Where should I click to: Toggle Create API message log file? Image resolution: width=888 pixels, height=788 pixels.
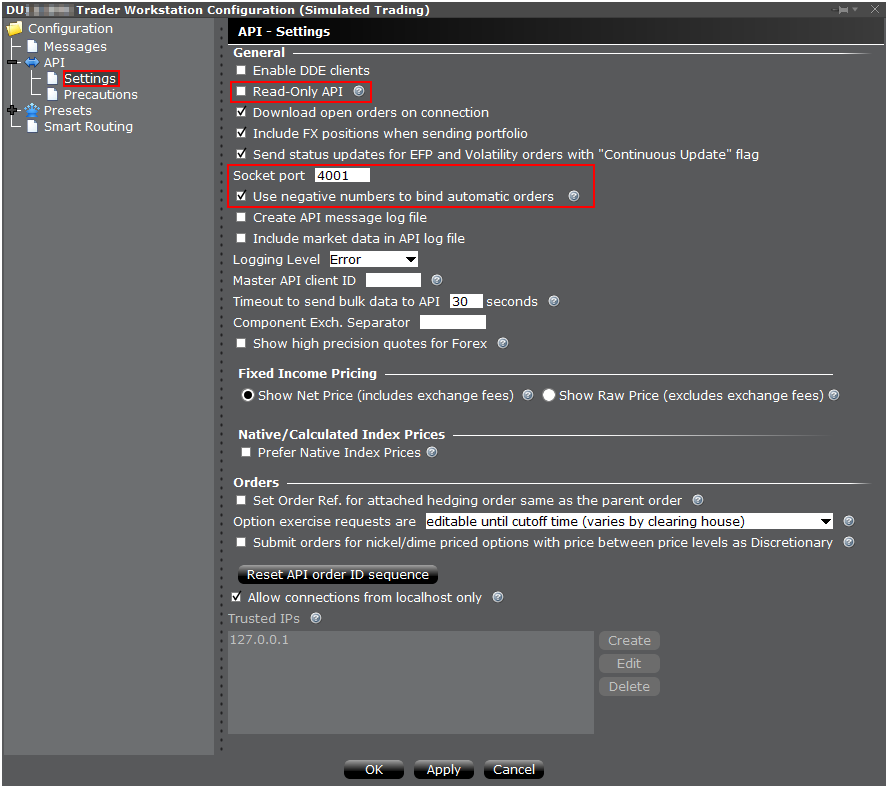tap(241, 218)
